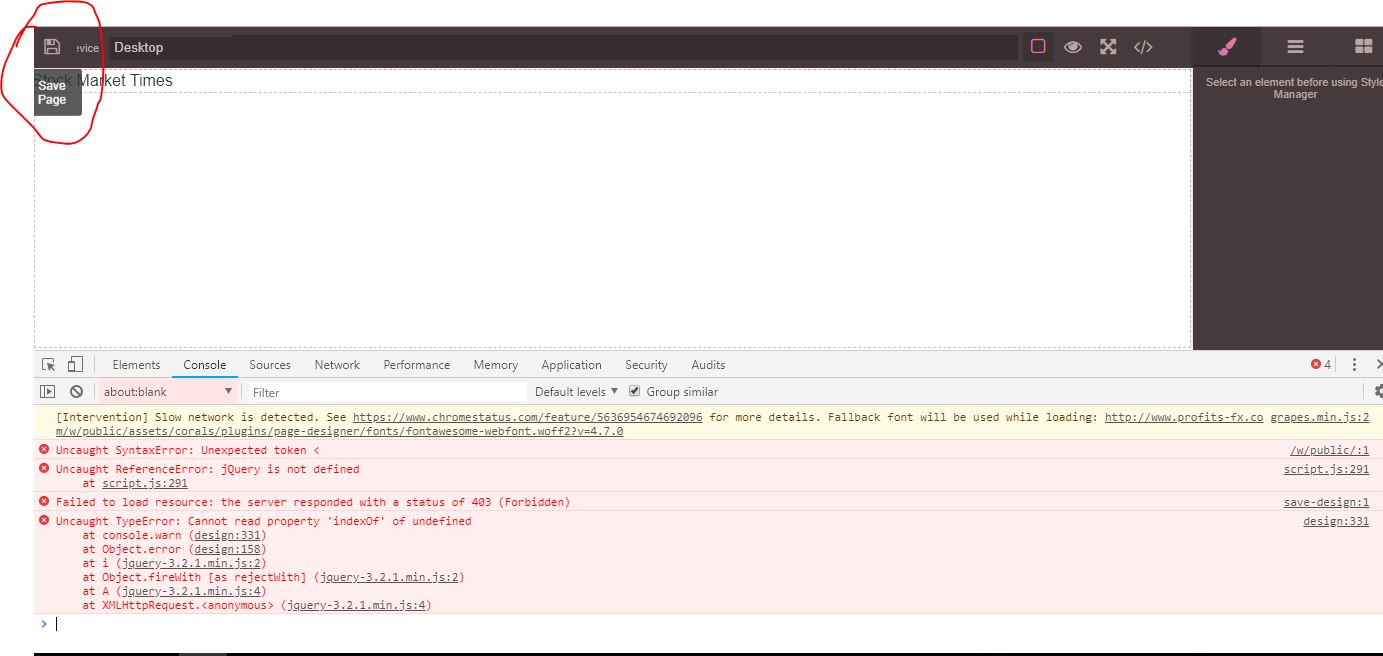
Task: Open the grapes.min.js:2 source link
Action: pyautogui.click(x=1319, y=417)
